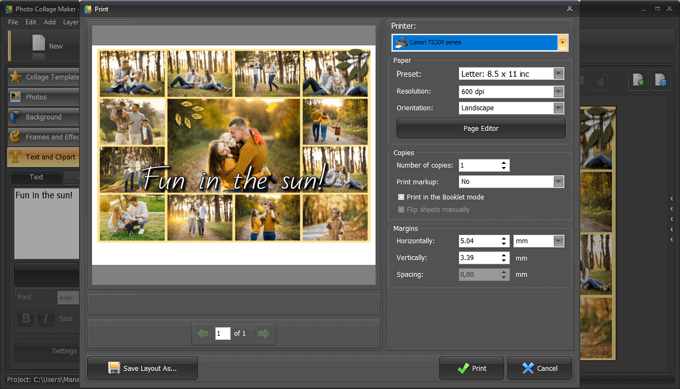Screen dimensions: 680x389
Task: Open the Collage Templates section
Action: click(x=43, y=77)
